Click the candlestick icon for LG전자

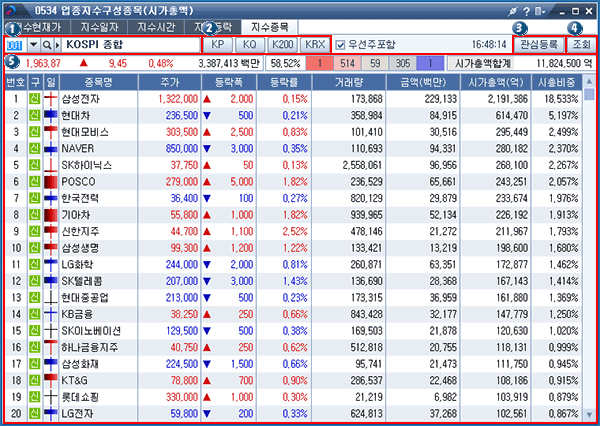coord(51,414)
